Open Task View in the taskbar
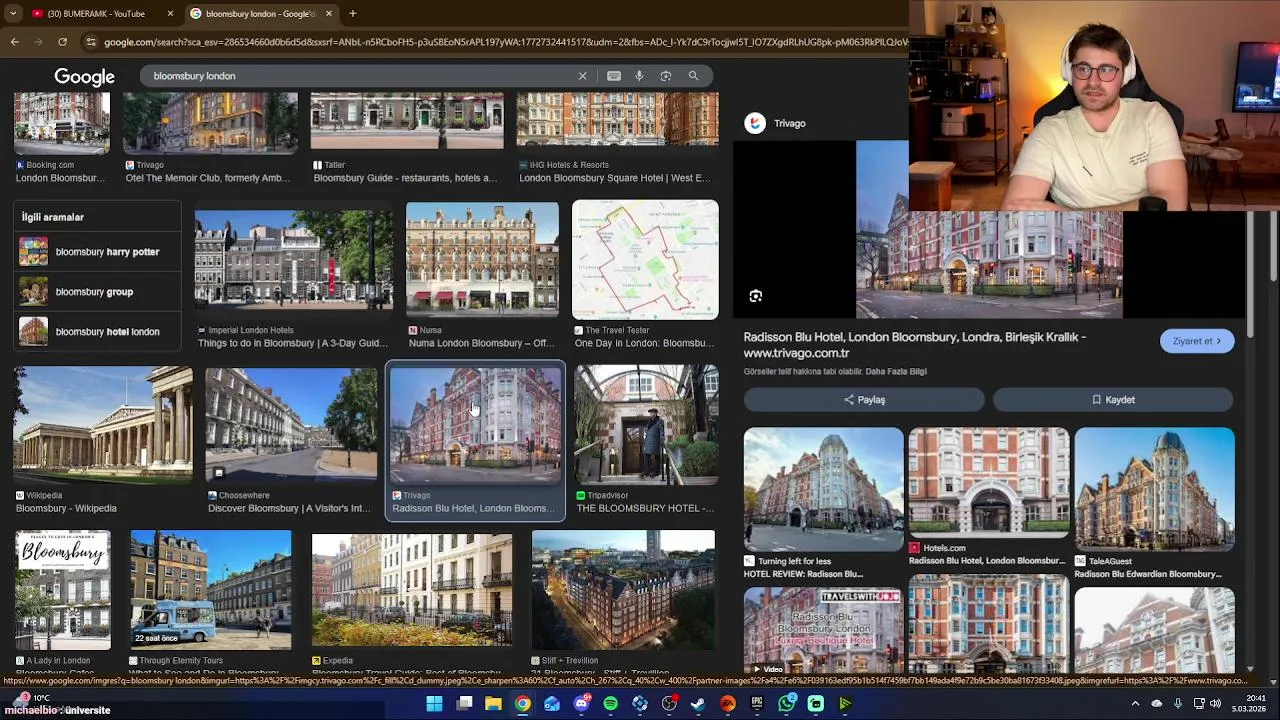Screen dimensions: 1280x720 pos(464,704)
